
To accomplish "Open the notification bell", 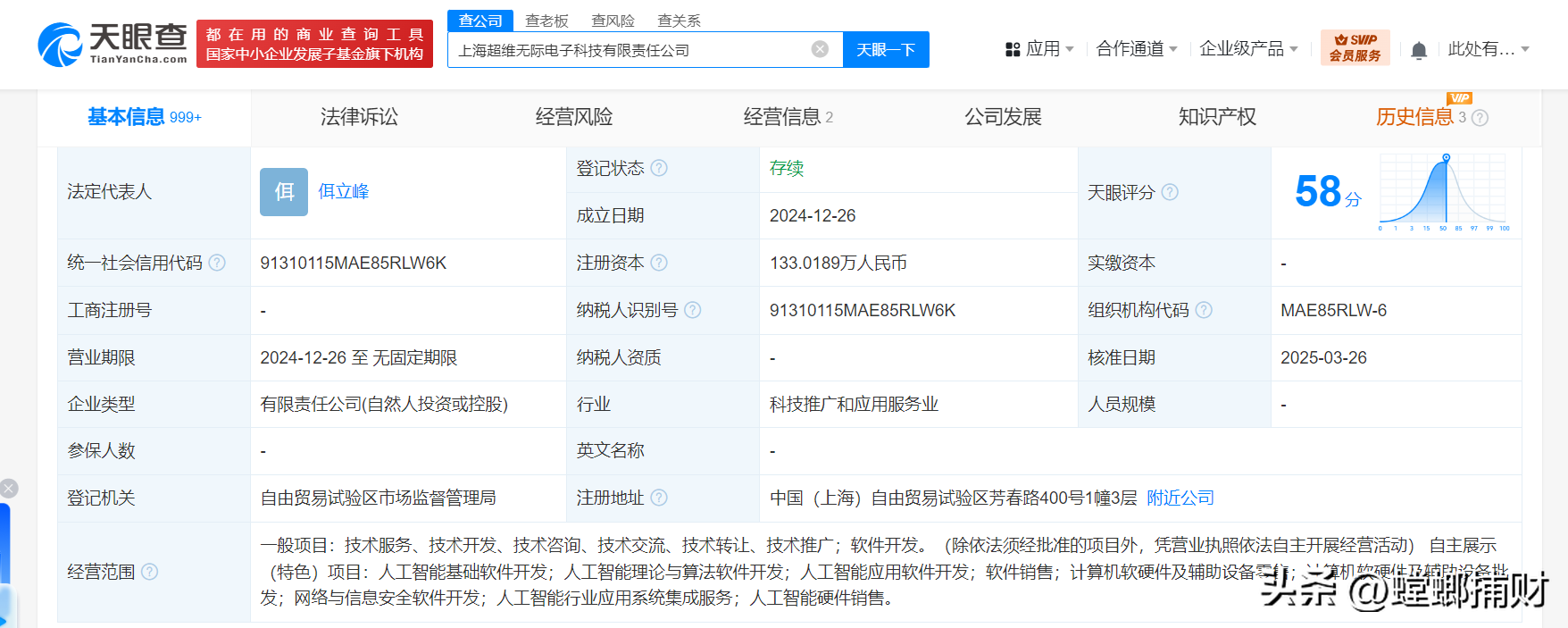I will click(1419, 50).
